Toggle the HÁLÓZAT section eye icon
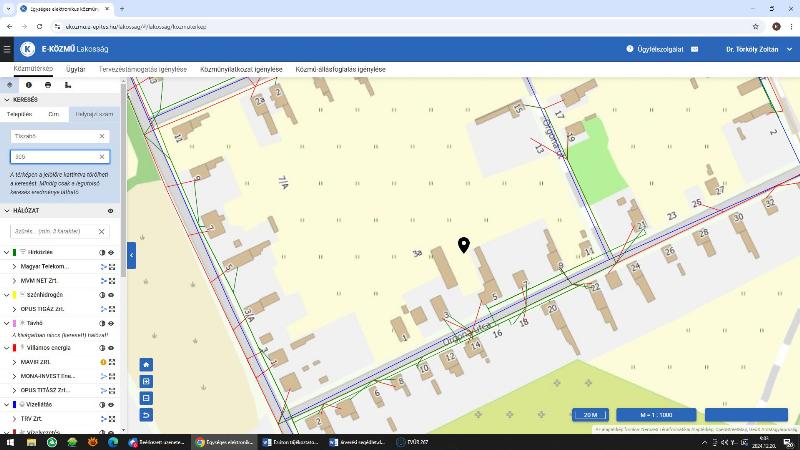The height and width of the screenshot is (450, 800). click(x=110, y=211)
